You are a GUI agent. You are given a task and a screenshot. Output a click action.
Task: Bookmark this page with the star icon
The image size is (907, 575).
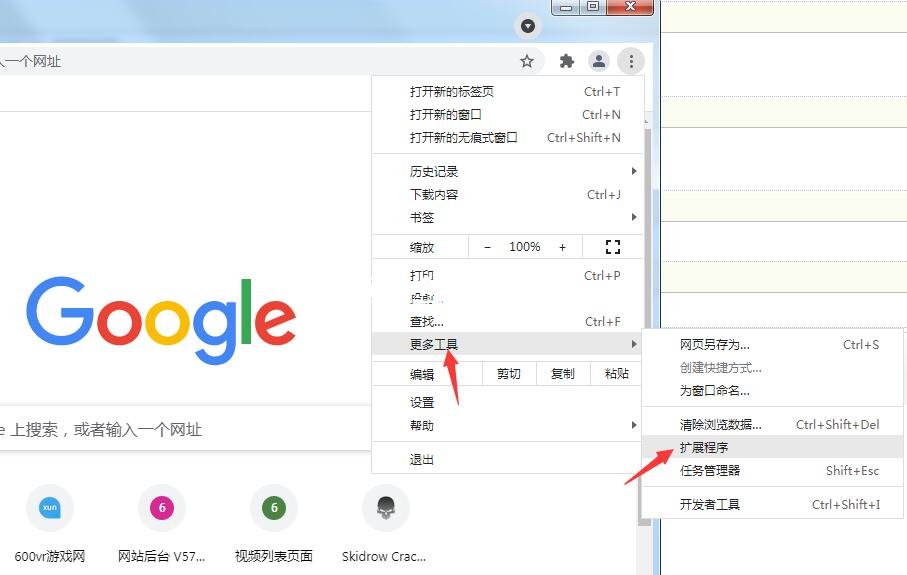click(526, 61)
